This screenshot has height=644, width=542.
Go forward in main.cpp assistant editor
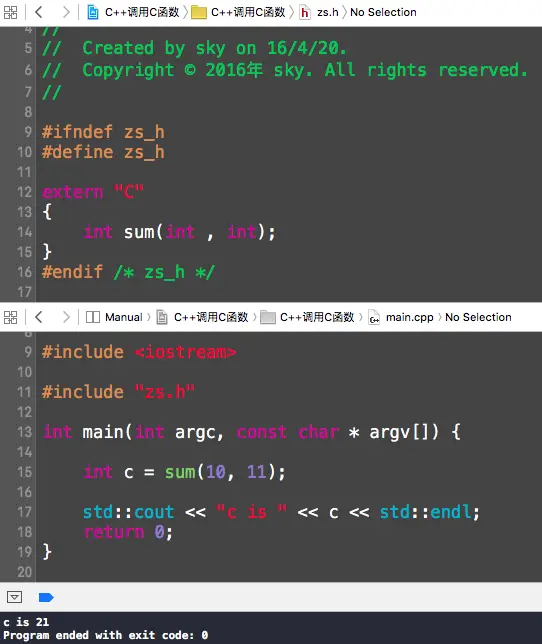coord(66,317)
